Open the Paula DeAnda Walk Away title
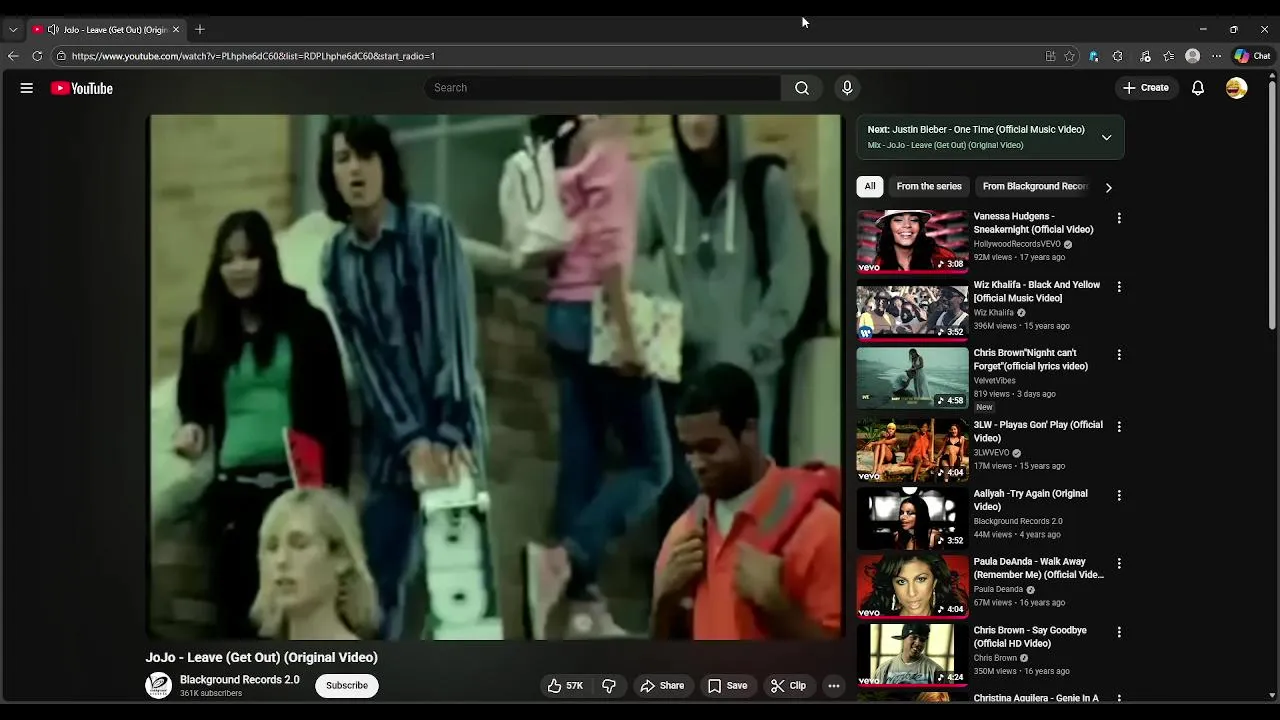The width and height of the screenshot is (1280, 720). pos(1039,568)
